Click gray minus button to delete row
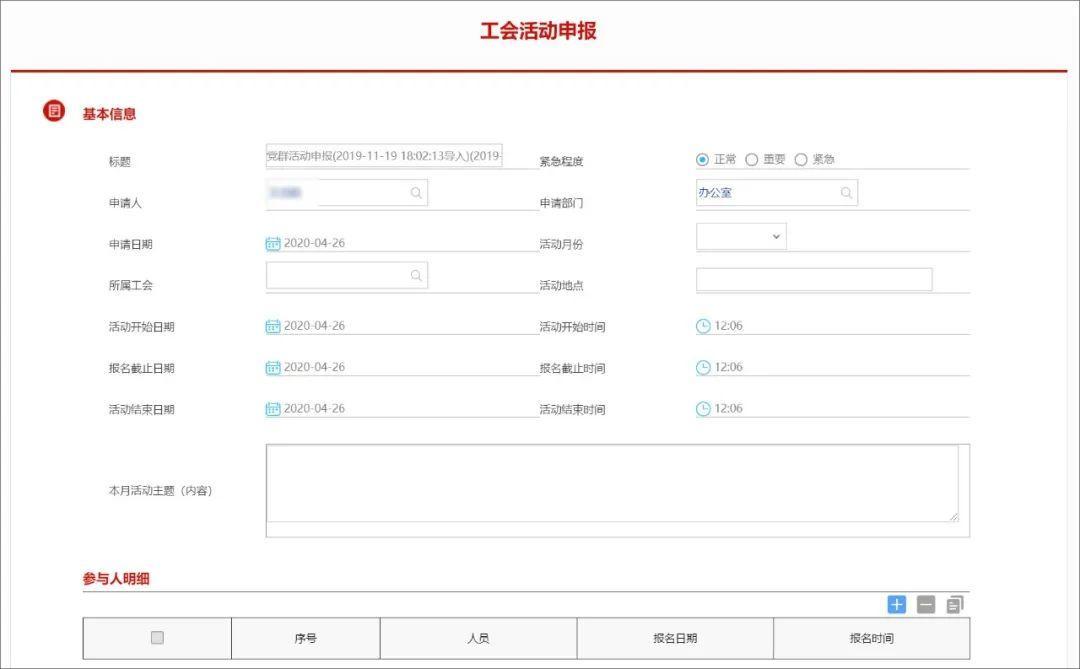Screen dimensions: 1080x669 pos(925,604)
